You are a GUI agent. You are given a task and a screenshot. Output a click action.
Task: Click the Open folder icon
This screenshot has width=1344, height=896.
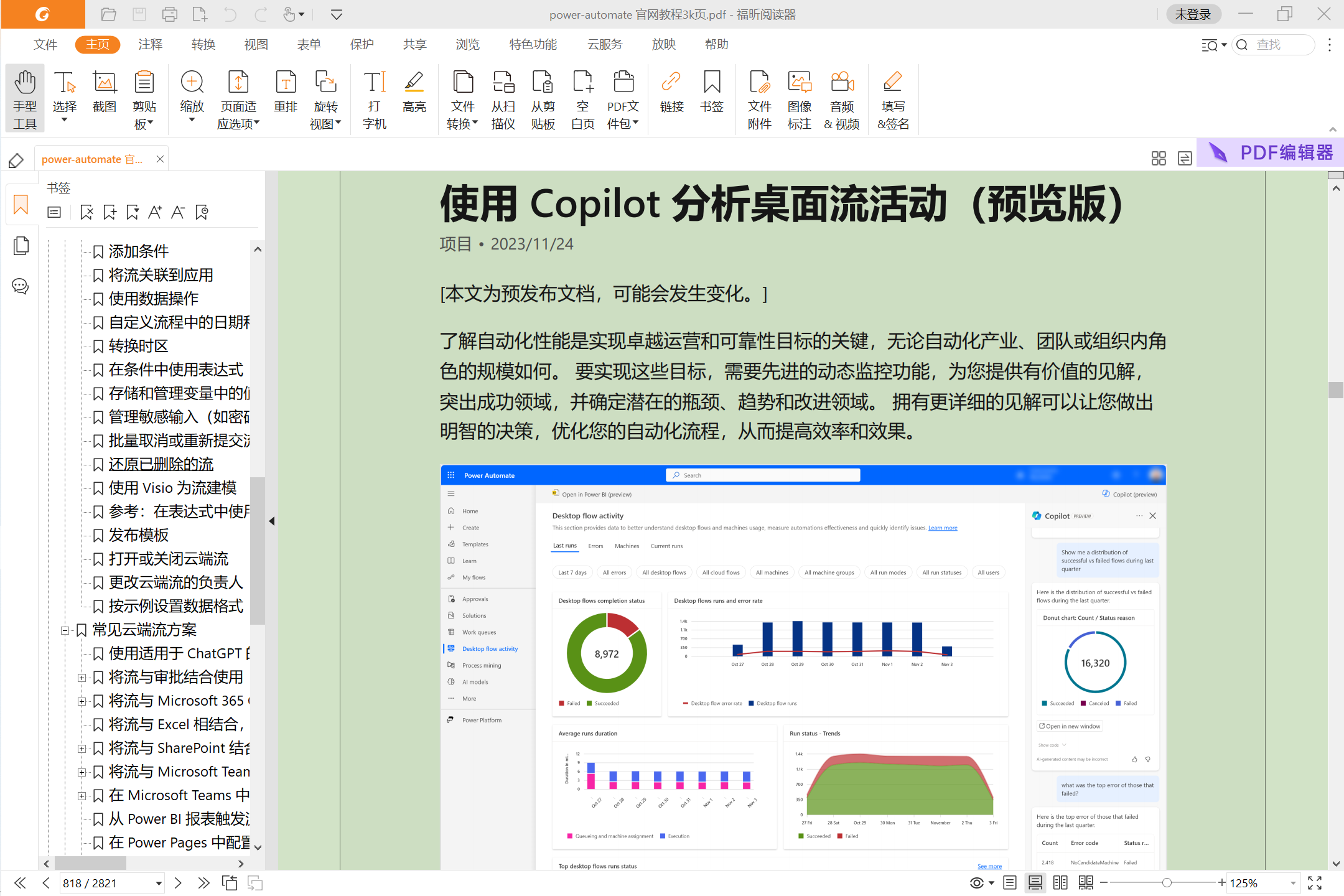[x=109, y=14]
